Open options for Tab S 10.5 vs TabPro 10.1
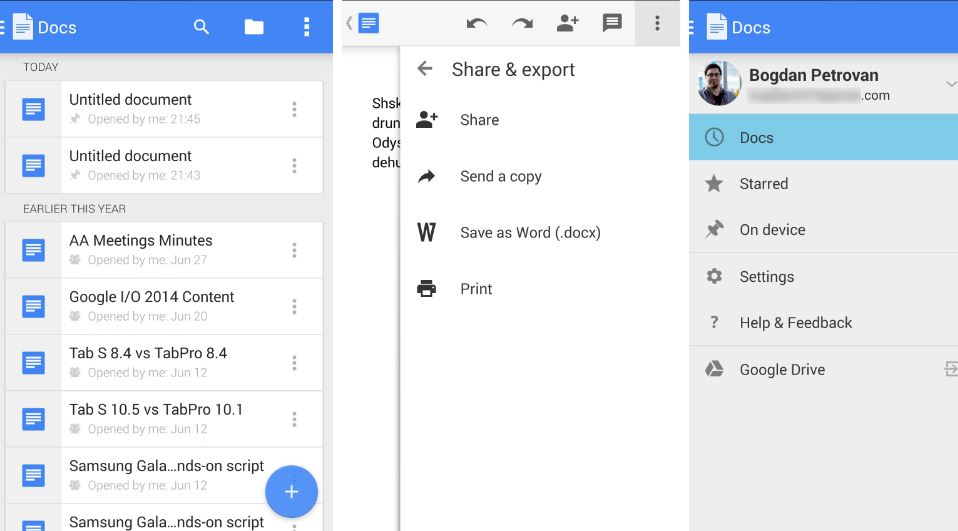Image resolution: width=958 pixels, height=531 pixels. 294,419
